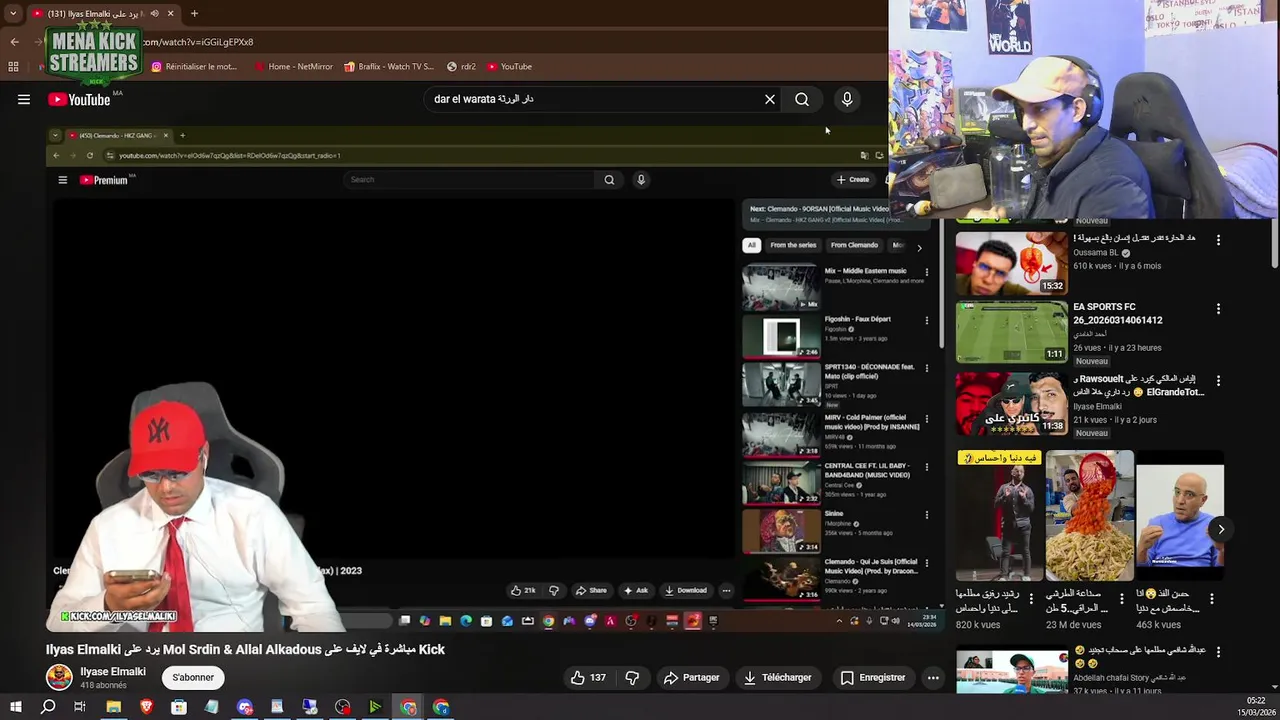Screen dimensions: 1280x720
Task: Open Réinitialiser le mot bookmark
Action: pyautogui.click(x=195, y=67)
